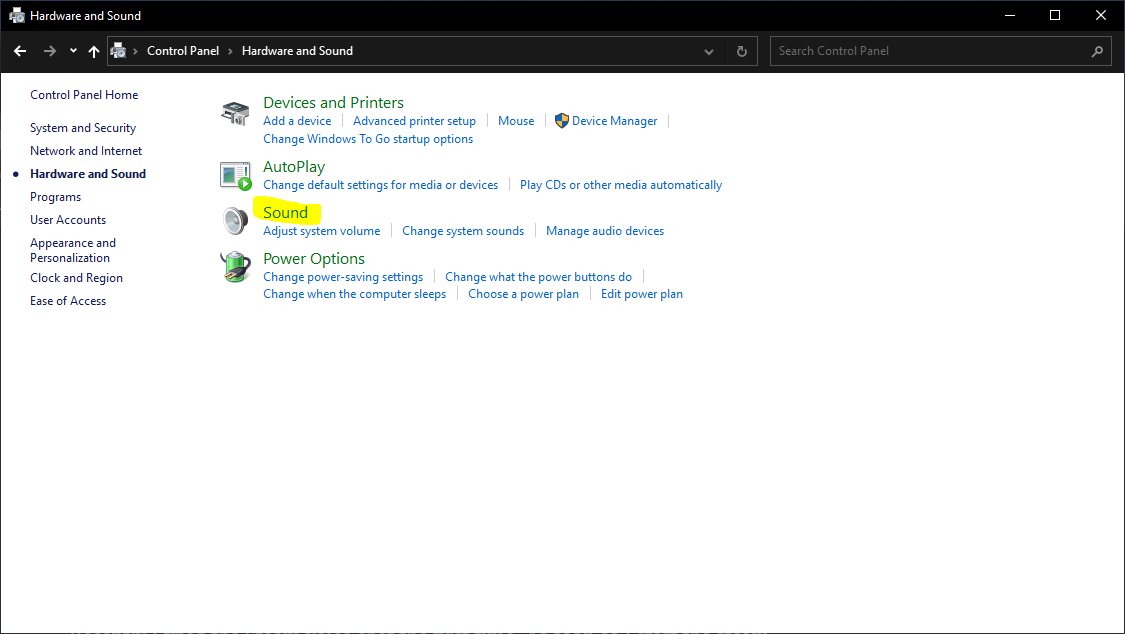Refresh the Control Panel view
Viewport: 1125px width, 634px height.
click(x=742, y=51)
